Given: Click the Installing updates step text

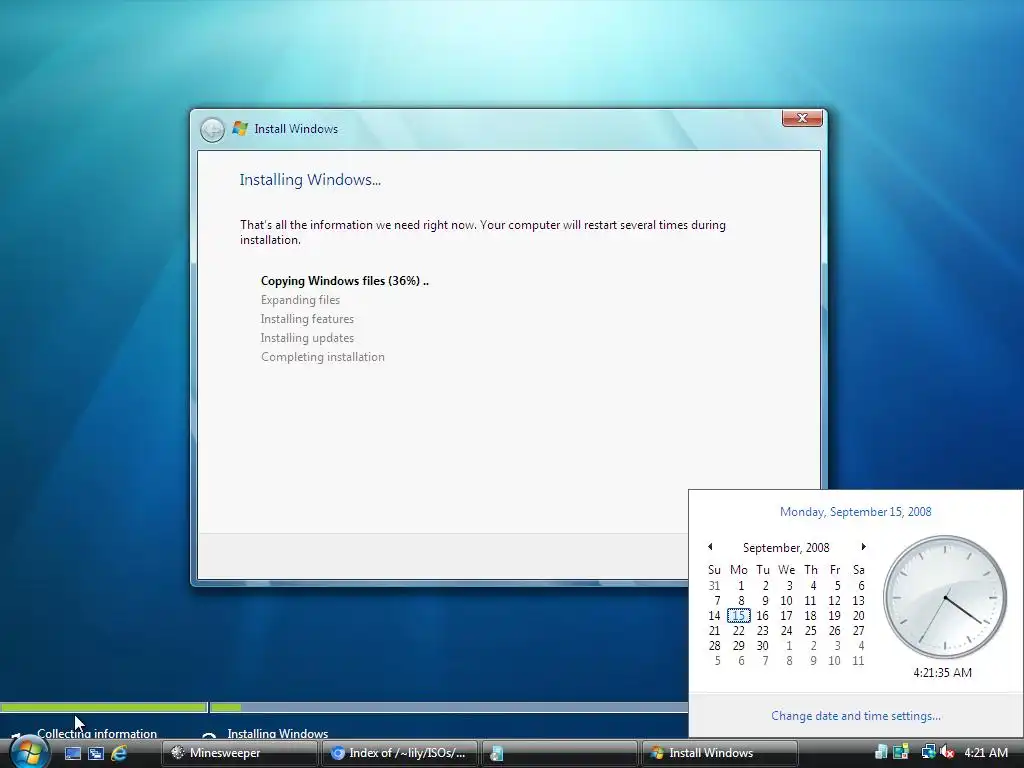Looking at the screenshot, I should (307, 338).
